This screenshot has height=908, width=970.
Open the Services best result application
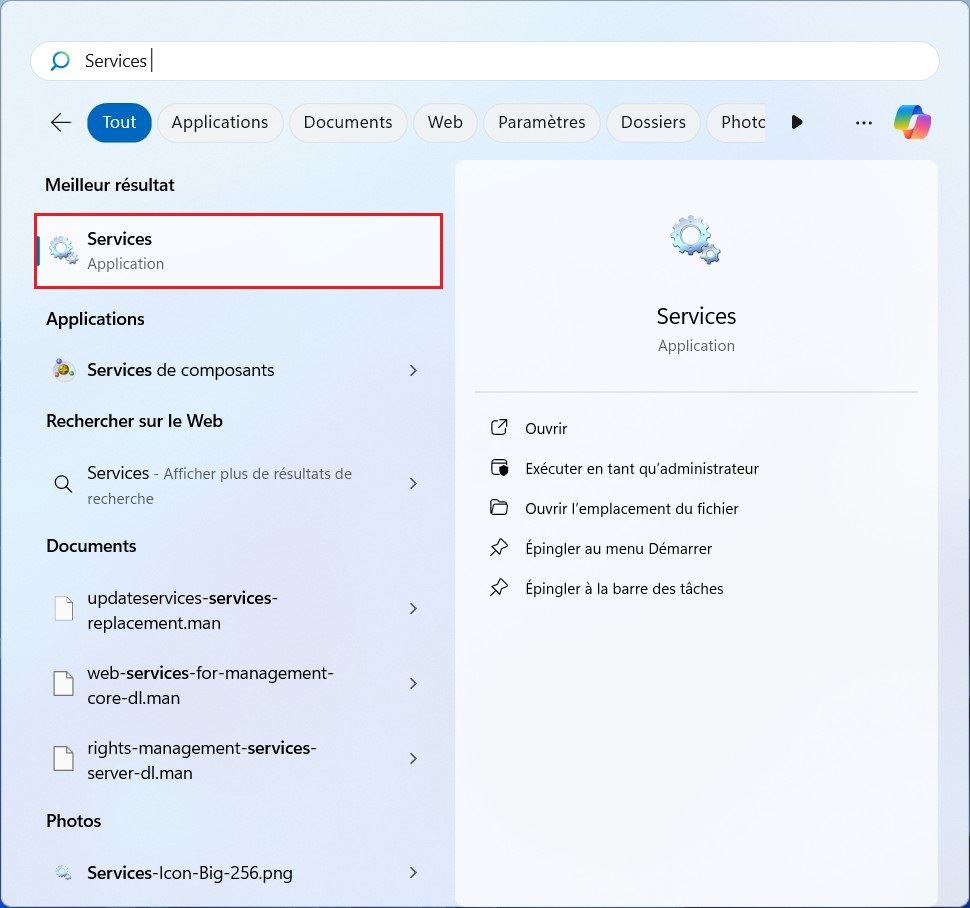coord(238,250)
